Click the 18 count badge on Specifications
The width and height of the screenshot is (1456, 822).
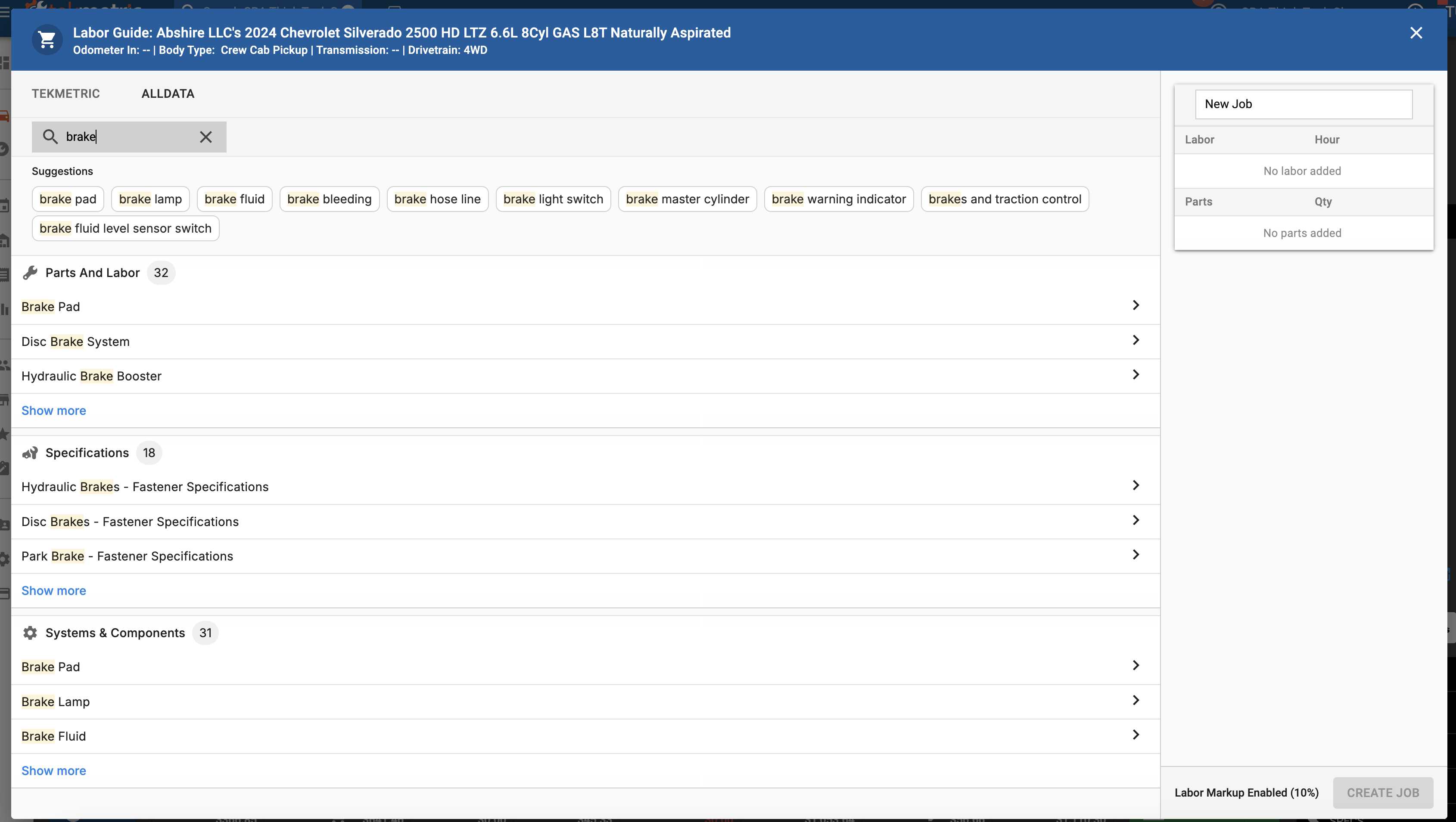tap(149, 453)
